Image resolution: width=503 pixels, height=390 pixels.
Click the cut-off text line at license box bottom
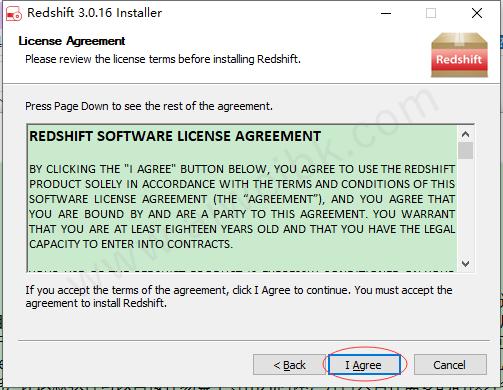(242, 270)
